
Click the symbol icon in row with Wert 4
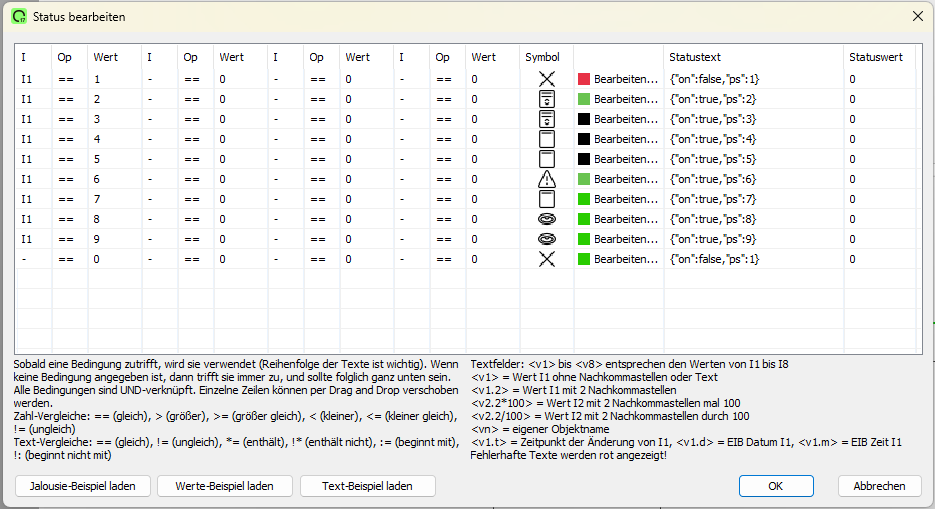click(x=547, y=139)
